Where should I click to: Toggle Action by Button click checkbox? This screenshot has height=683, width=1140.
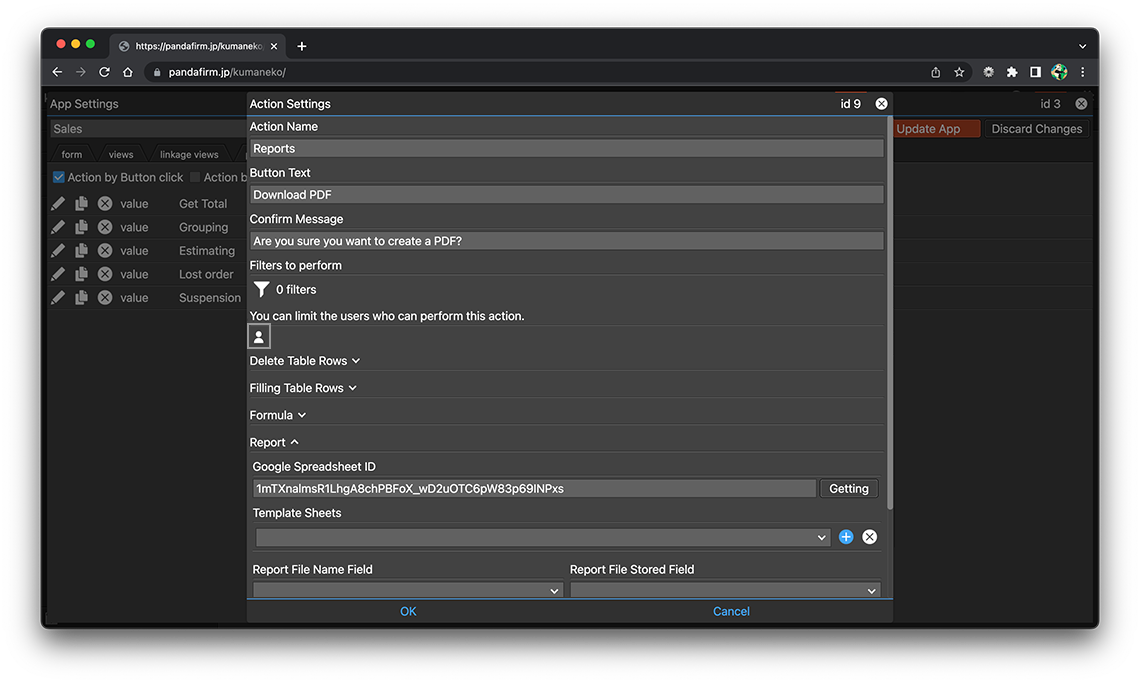tap(59, 177)
